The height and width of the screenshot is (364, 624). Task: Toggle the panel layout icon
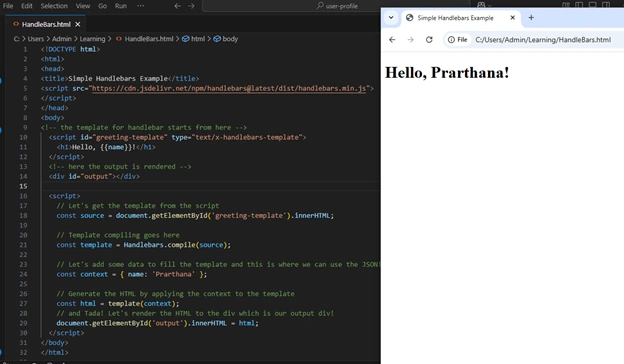coord(593,5)
